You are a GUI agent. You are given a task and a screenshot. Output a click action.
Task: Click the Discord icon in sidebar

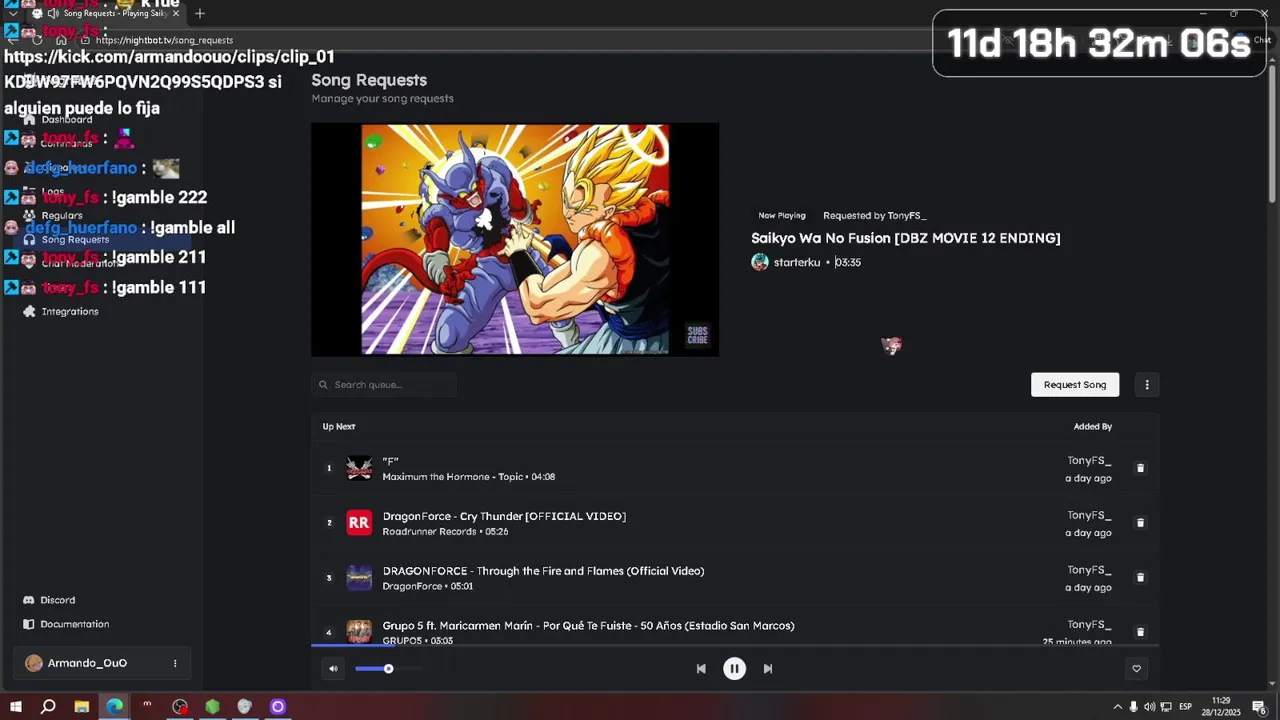click(29, 600)
